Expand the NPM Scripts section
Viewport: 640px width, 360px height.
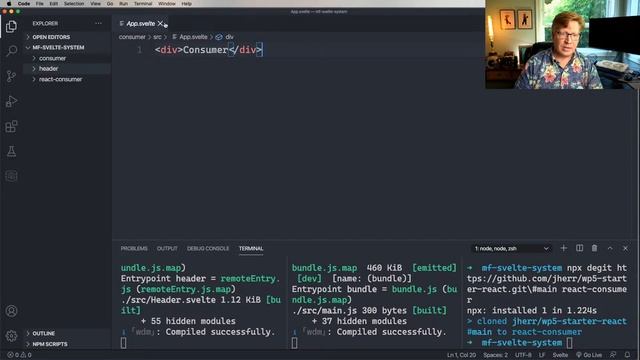pyautogui.click(x=50, y=344)
